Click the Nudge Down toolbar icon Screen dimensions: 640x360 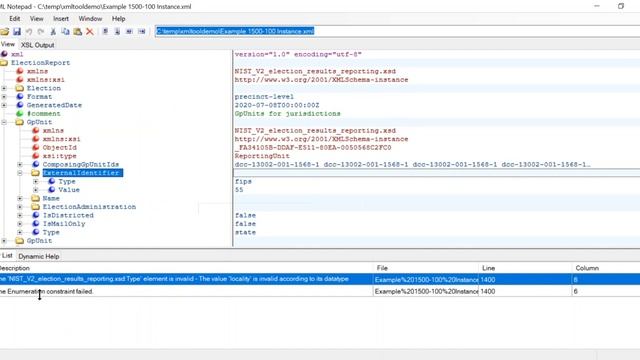point(117,31)
